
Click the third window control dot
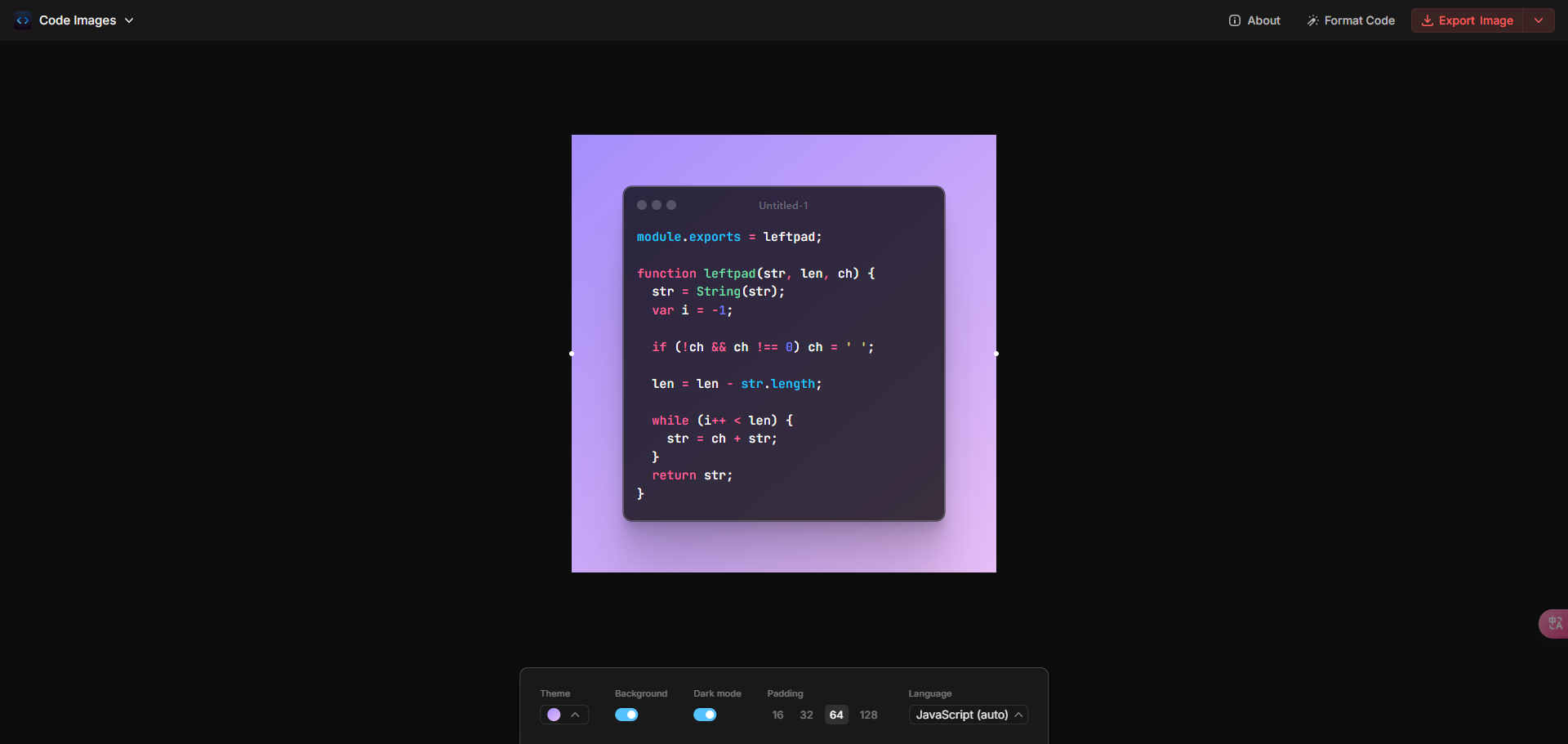pyautogui.click(x=671, y=205)
